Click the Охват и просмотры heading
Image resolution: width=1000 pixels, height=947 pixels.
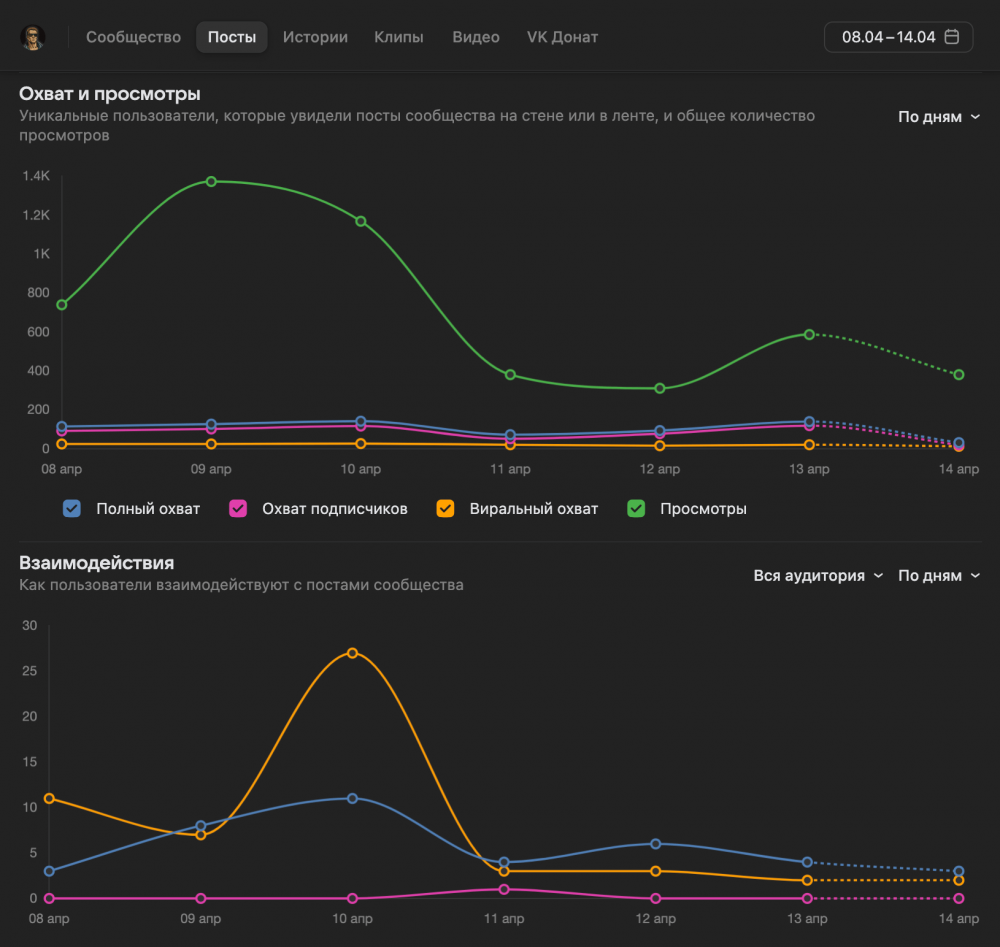[110, 94]
